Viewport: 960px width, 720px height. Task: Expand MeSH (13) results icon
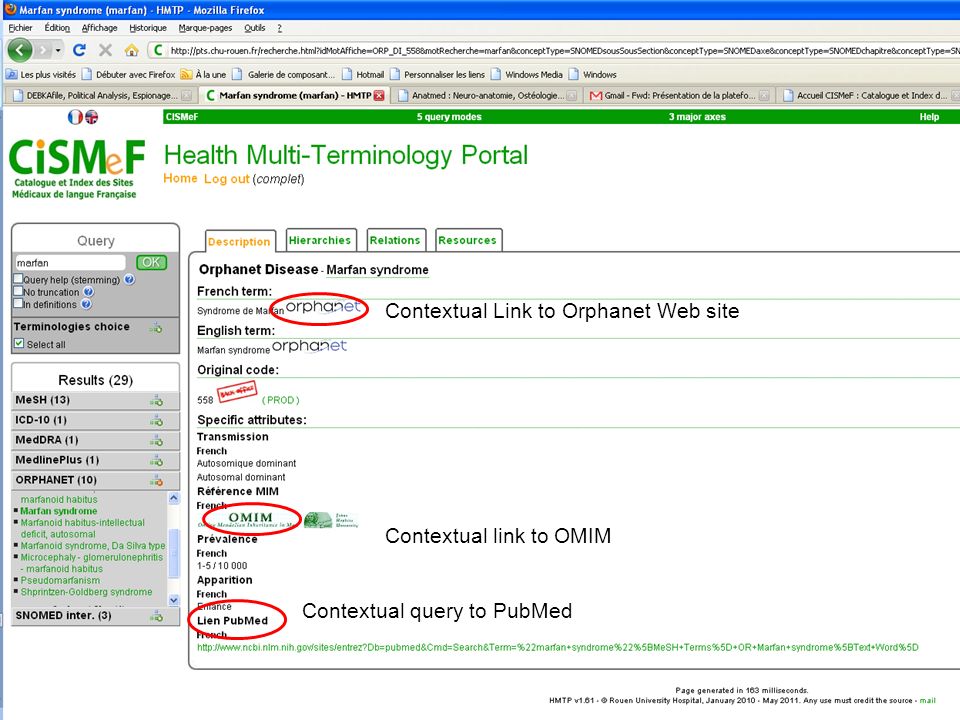[x=156, y=400]
